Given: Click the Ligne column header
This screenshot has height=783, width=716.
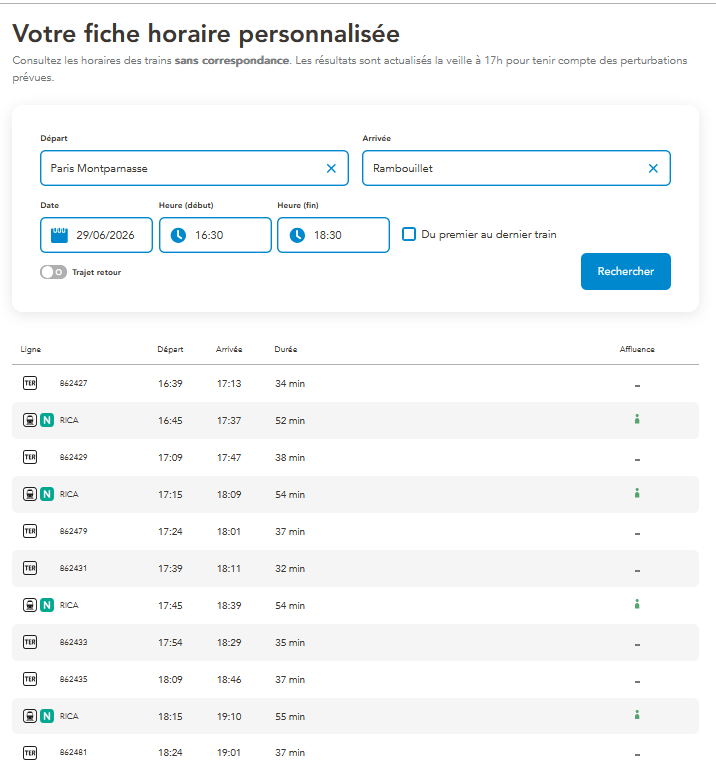Looking at the screenshot, I should tap(30, 349).
